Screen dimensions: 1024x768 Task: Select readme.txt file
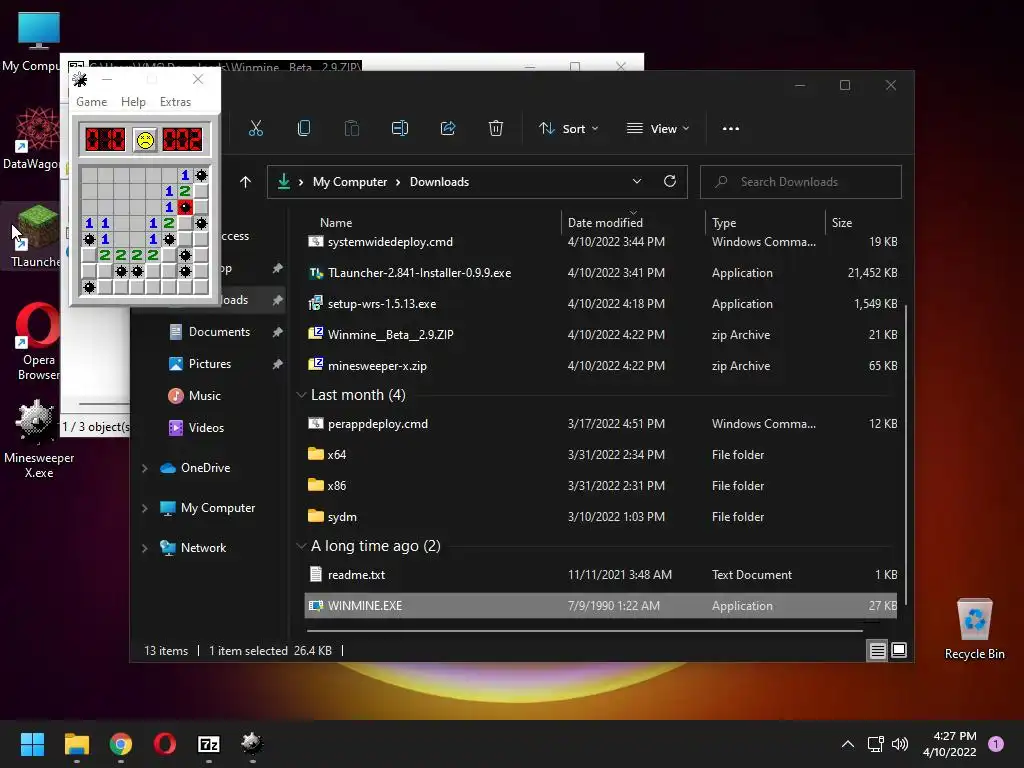pyautogui.click(x=601, y=575)
